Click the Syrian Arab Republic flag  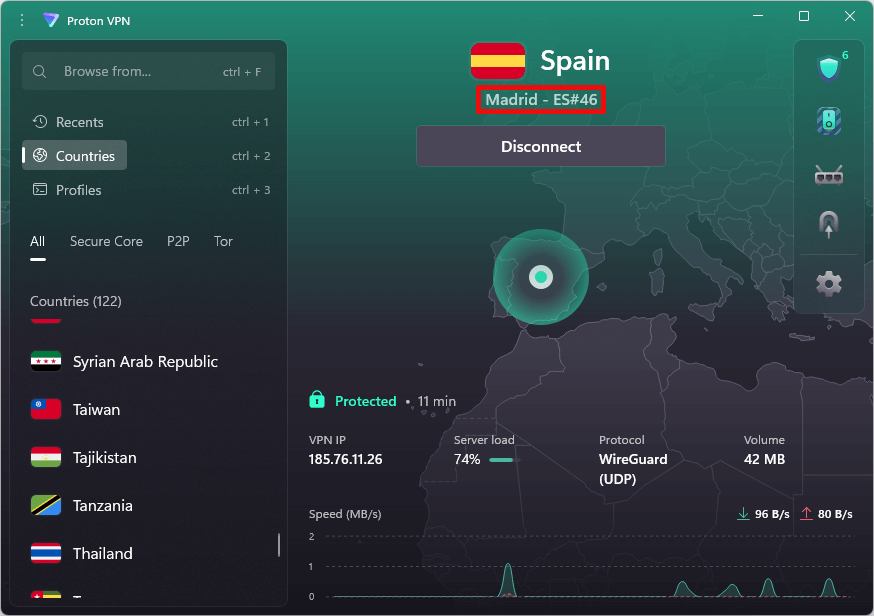[x=46, y=361]
